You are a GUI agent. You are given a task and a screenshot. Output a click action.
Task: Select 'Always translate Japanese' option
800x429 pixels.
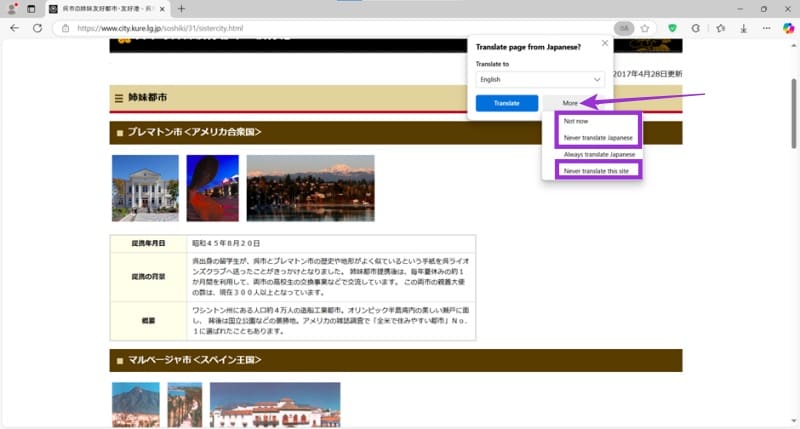pos(598,154)
